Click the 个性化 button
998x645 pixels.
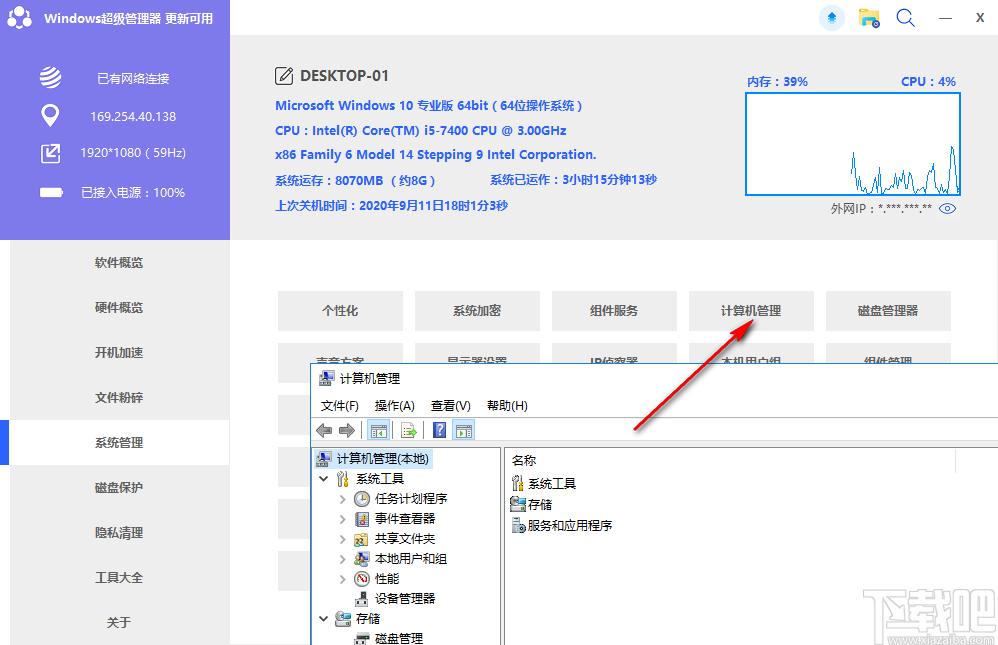click(341, 311)
